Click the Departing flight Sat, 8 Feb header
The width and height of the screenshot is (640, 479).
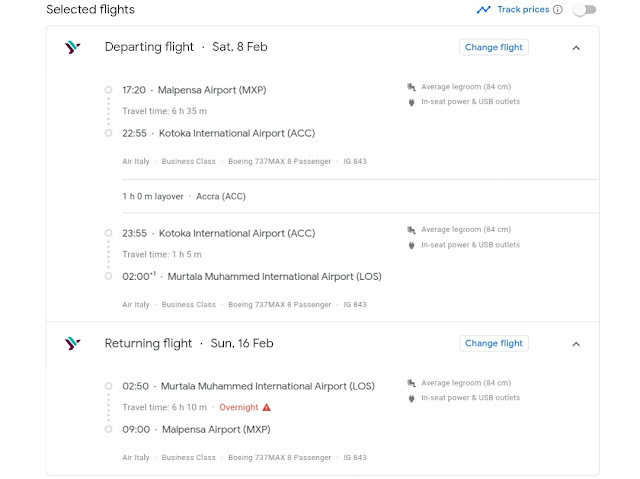[x=186, y=47]
